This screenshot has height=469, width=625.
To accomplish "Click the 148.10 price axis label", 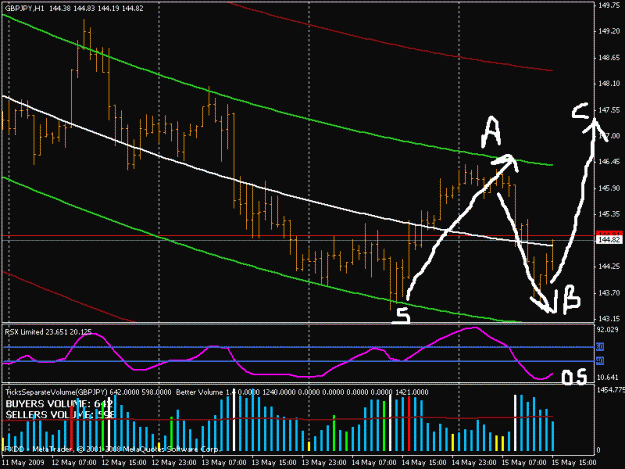I will coord(609,83).
